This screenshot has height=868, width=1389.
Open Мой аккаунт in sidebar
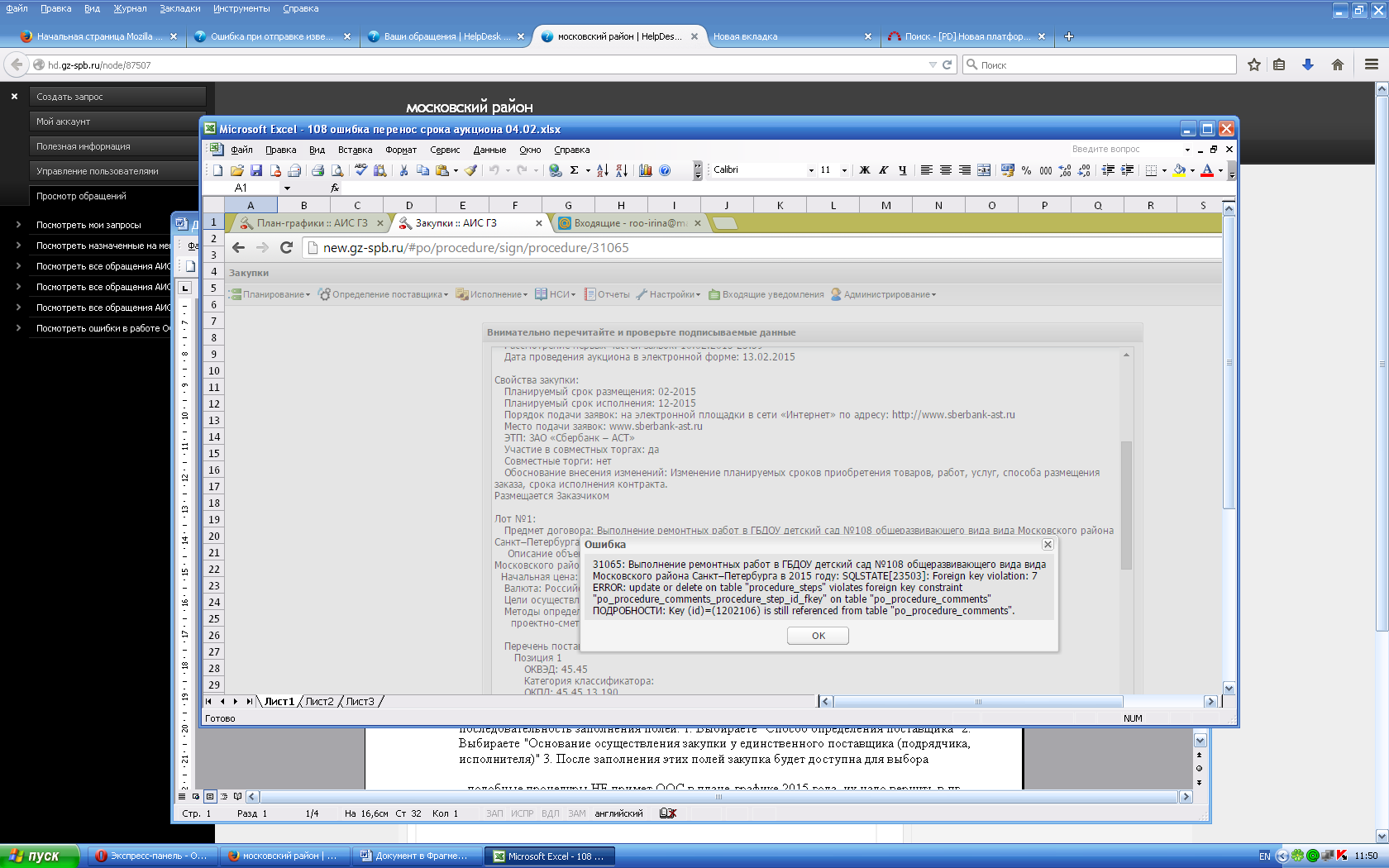[x=117, y=122]
